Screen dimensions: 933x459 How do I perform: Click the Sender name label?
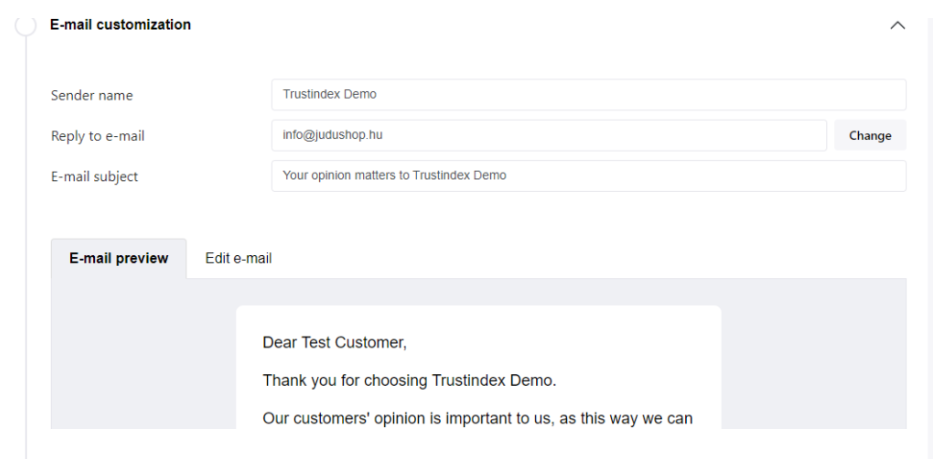(x=92, y=96)
